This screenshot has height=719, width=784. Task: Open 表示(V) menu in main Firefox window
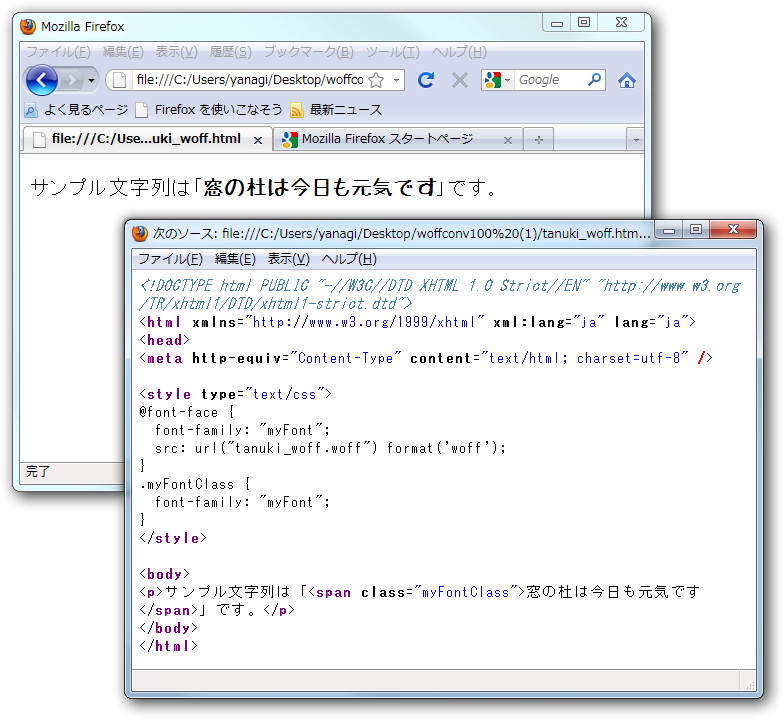(176, 52)
